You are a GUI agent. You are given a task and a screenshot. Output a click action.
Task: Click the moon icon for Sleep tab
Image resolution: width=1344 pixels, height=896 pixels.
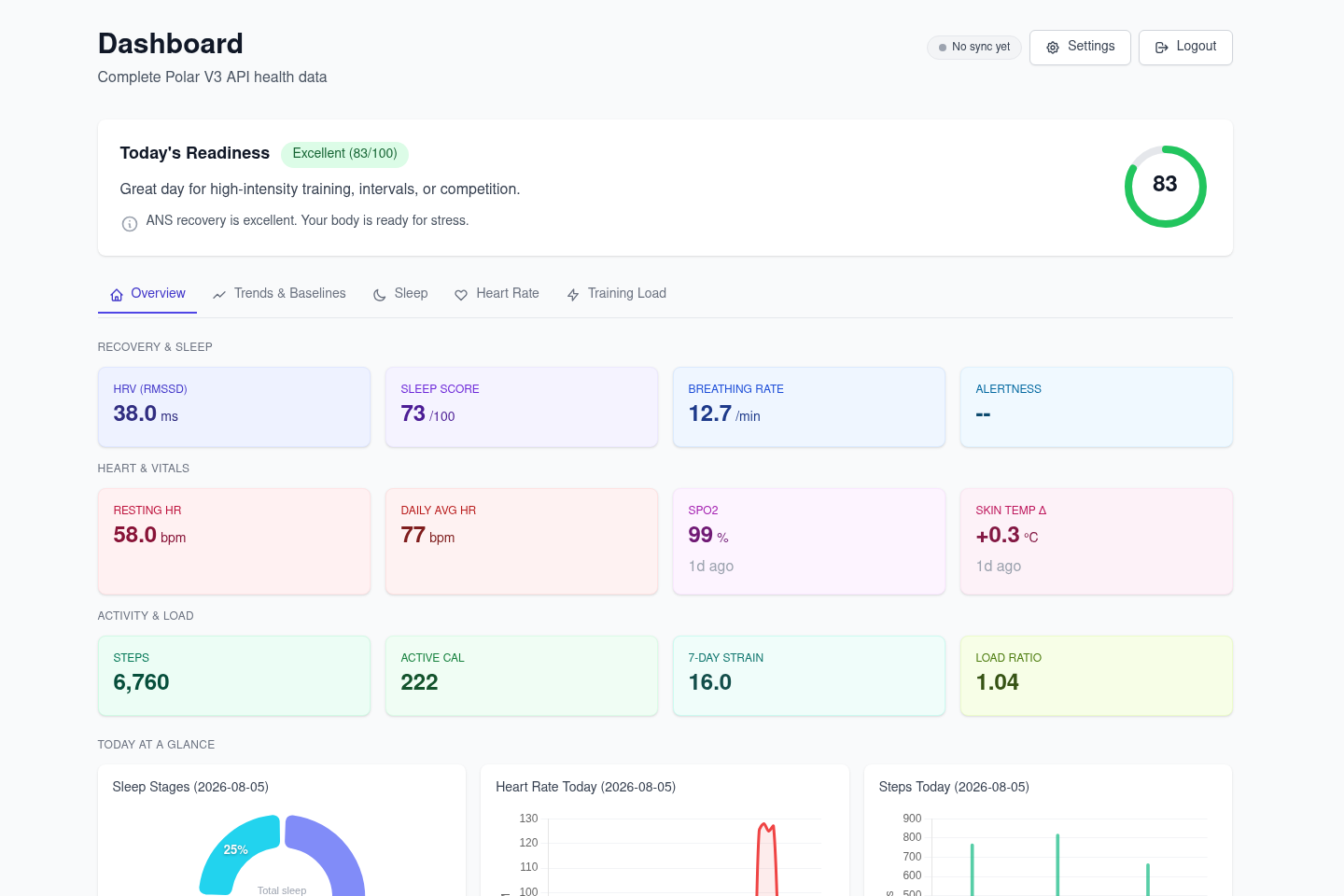tap(380, 295)
